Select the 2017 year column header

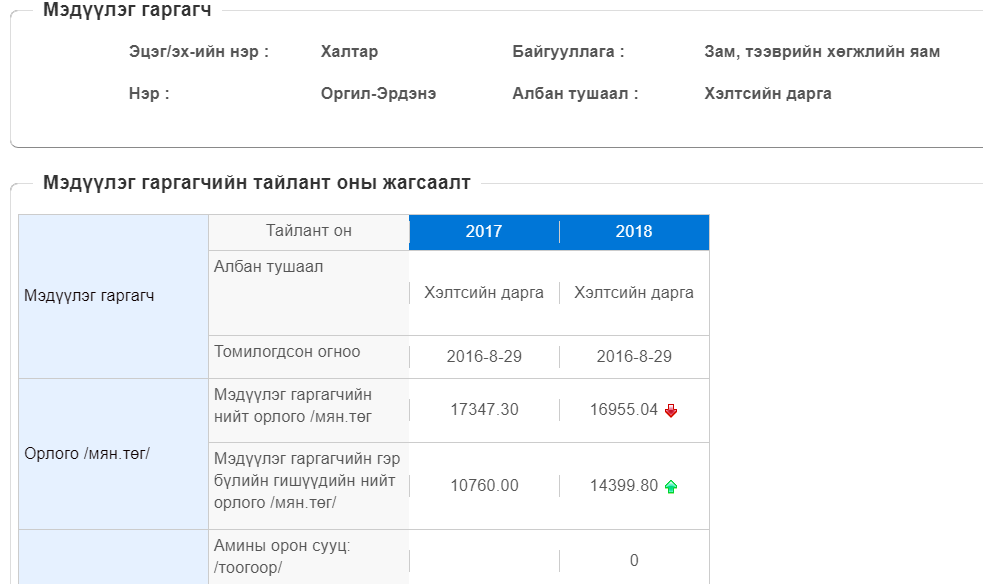pyautogui.click(x=484, y=232)
